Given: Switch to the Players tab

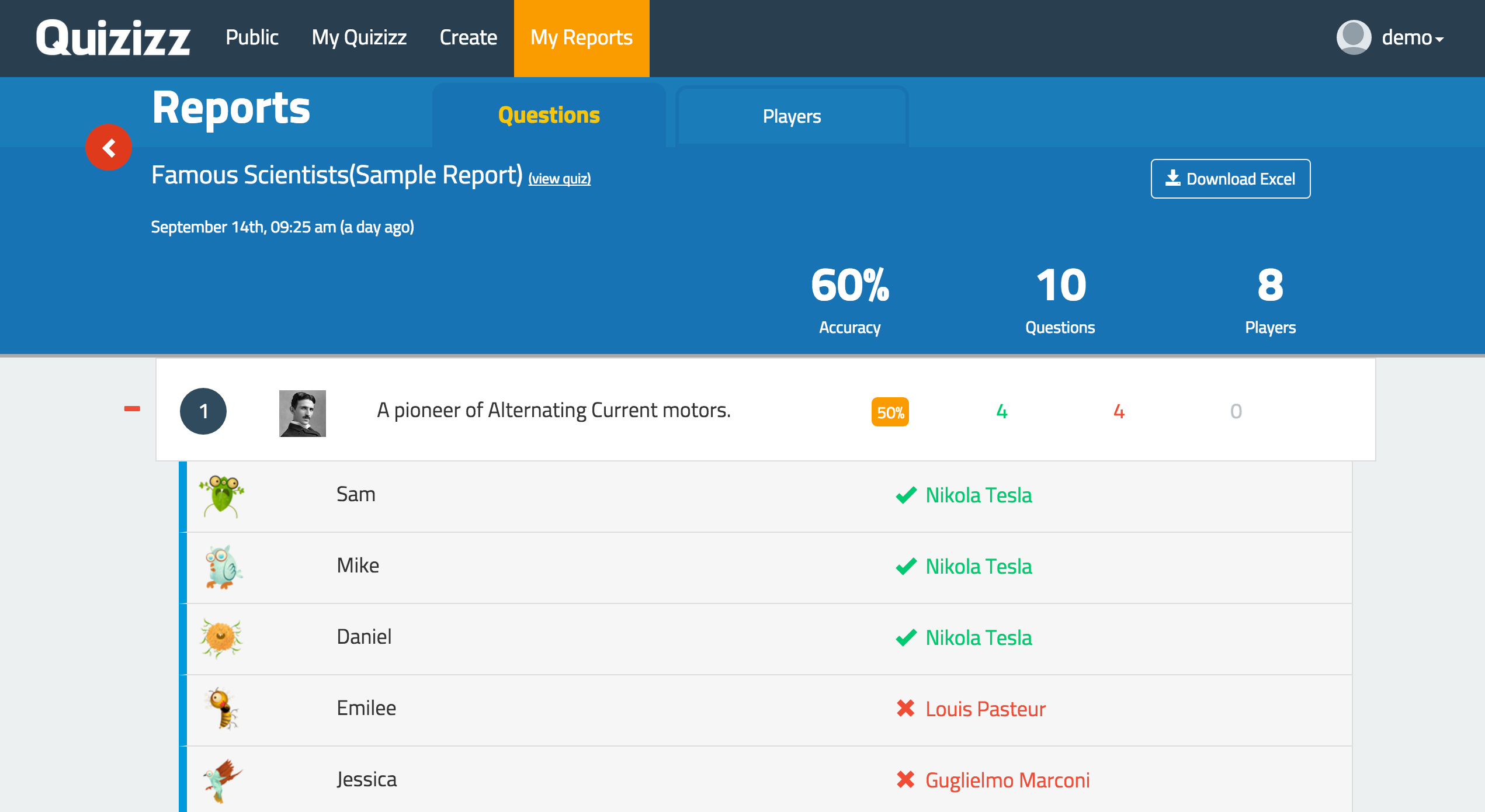Looking at the screenshot, I should (x=792, y=116).
